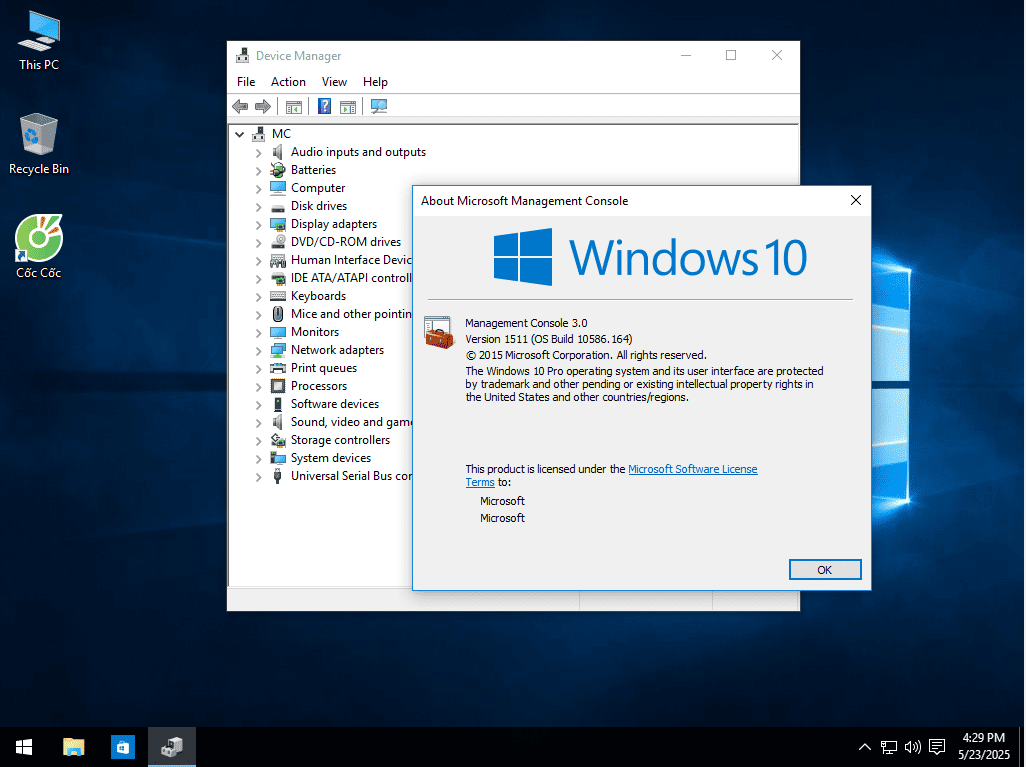Click the Storage controllers category icon
1026x767 pixels.
(278, 440)
